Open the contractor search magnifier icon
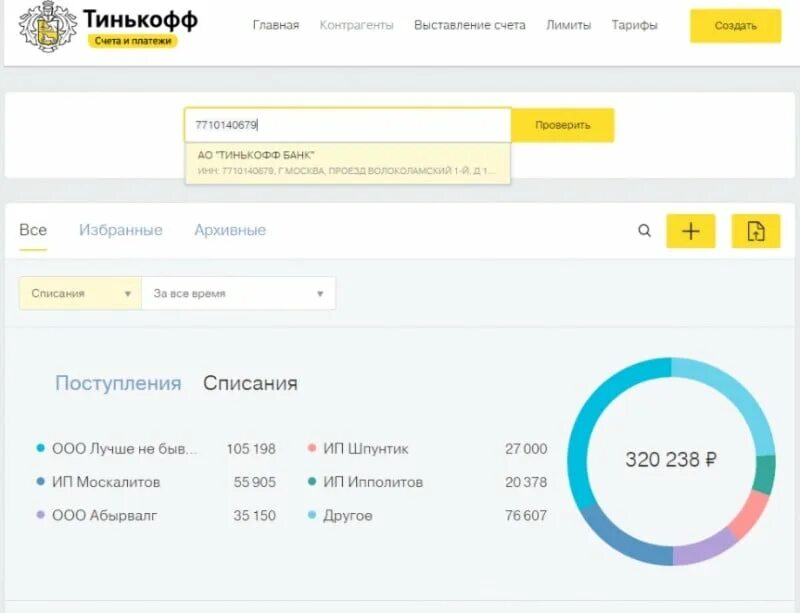Screen dimensions: 800x613 coord(644,231)
